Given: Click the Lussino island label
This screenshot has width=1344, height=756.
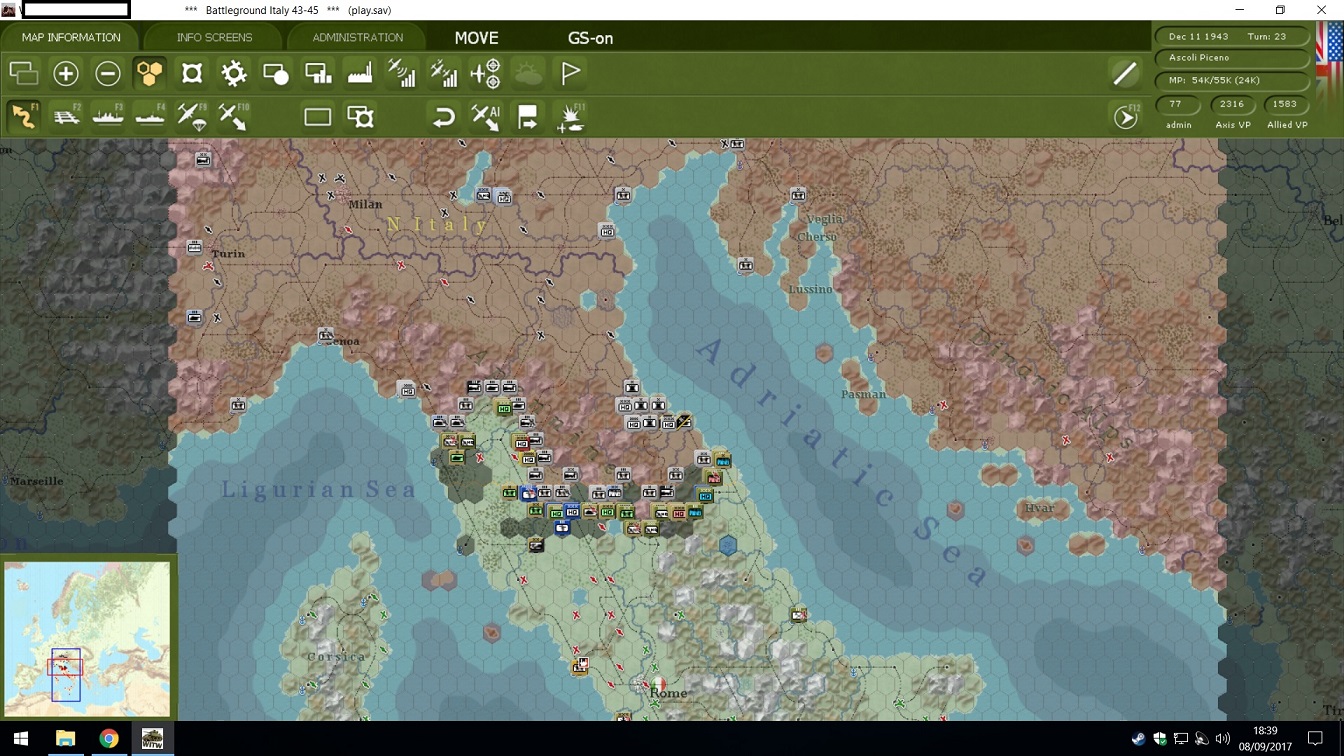Looking at the screenshot, I should click(810, 290).
